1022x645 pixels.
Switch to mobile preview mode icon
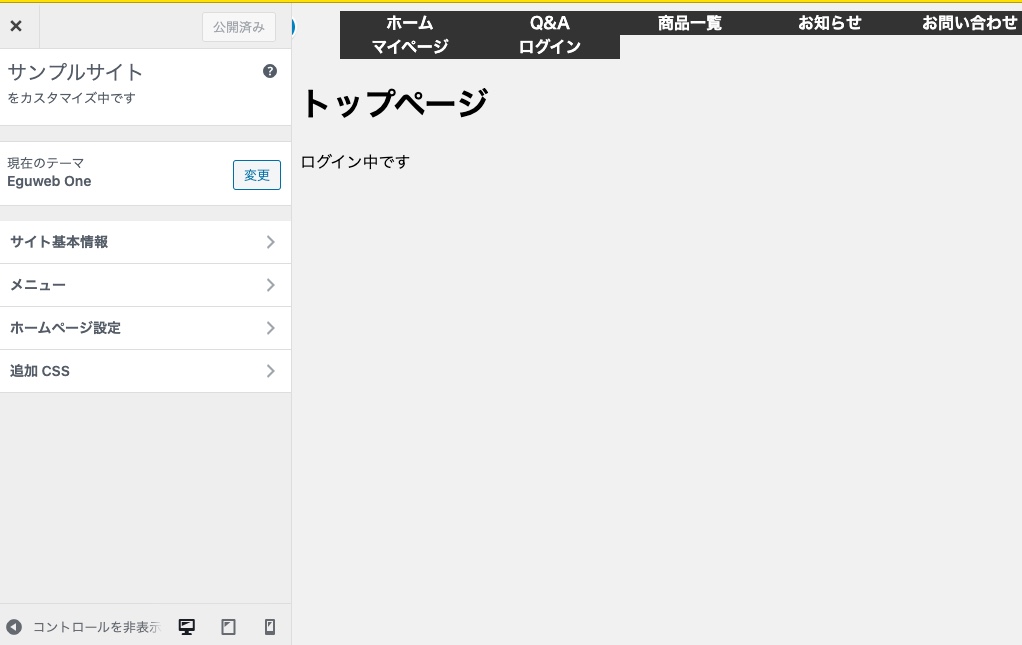(269, 627)
